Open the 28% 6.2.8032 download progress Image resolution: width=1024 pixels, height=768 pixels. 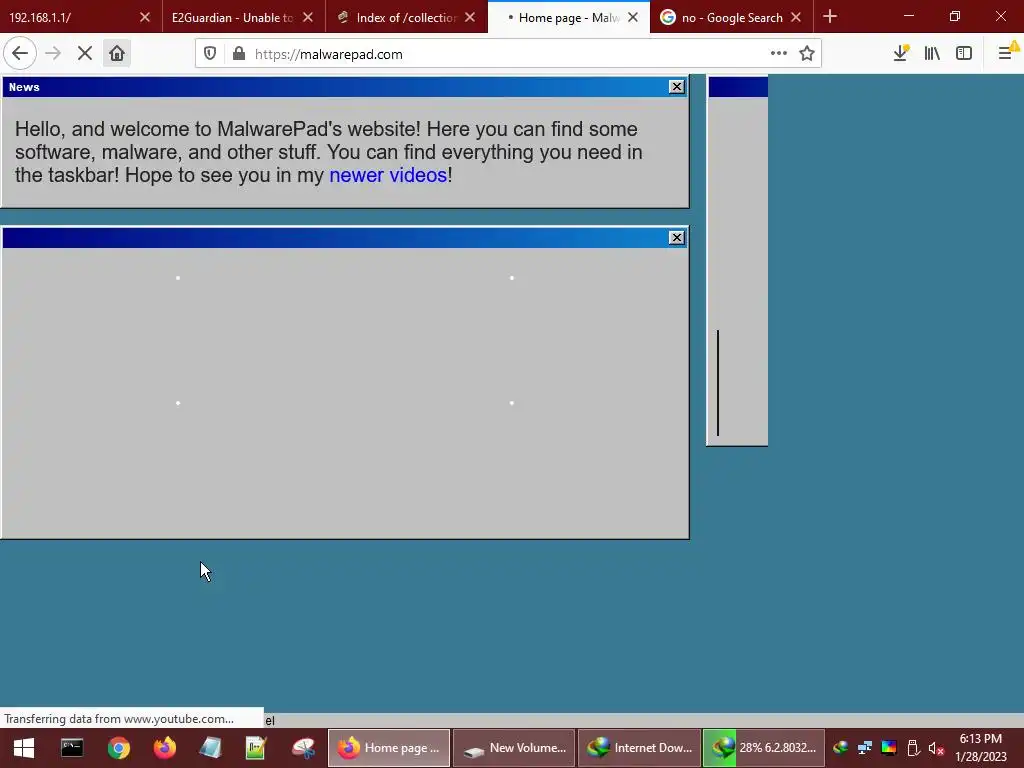click(763, 748)
